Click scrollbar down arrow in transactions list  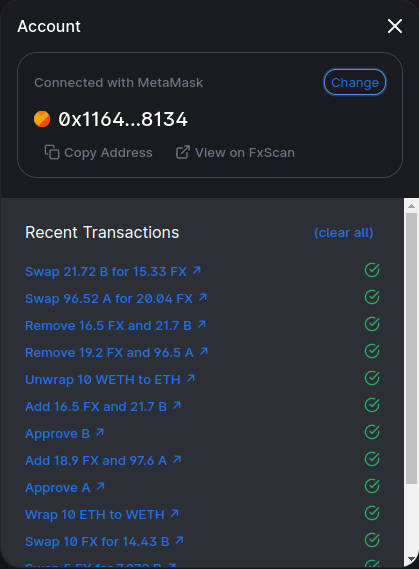tap(411, 559)
